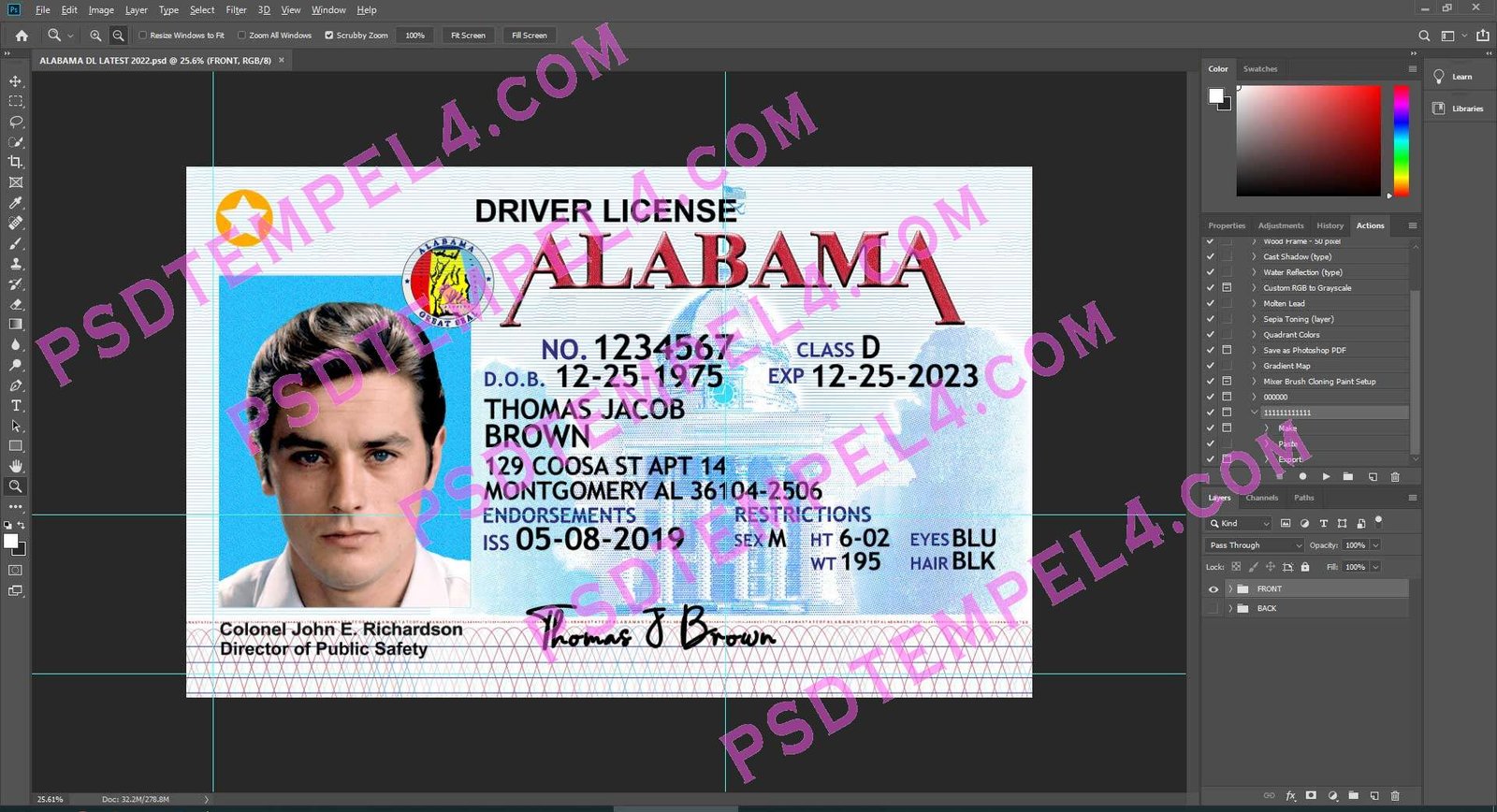This screenshot has width=1497, height=812.
Task: Open the Fill slider dropdown arrow
Action: 1375,567
